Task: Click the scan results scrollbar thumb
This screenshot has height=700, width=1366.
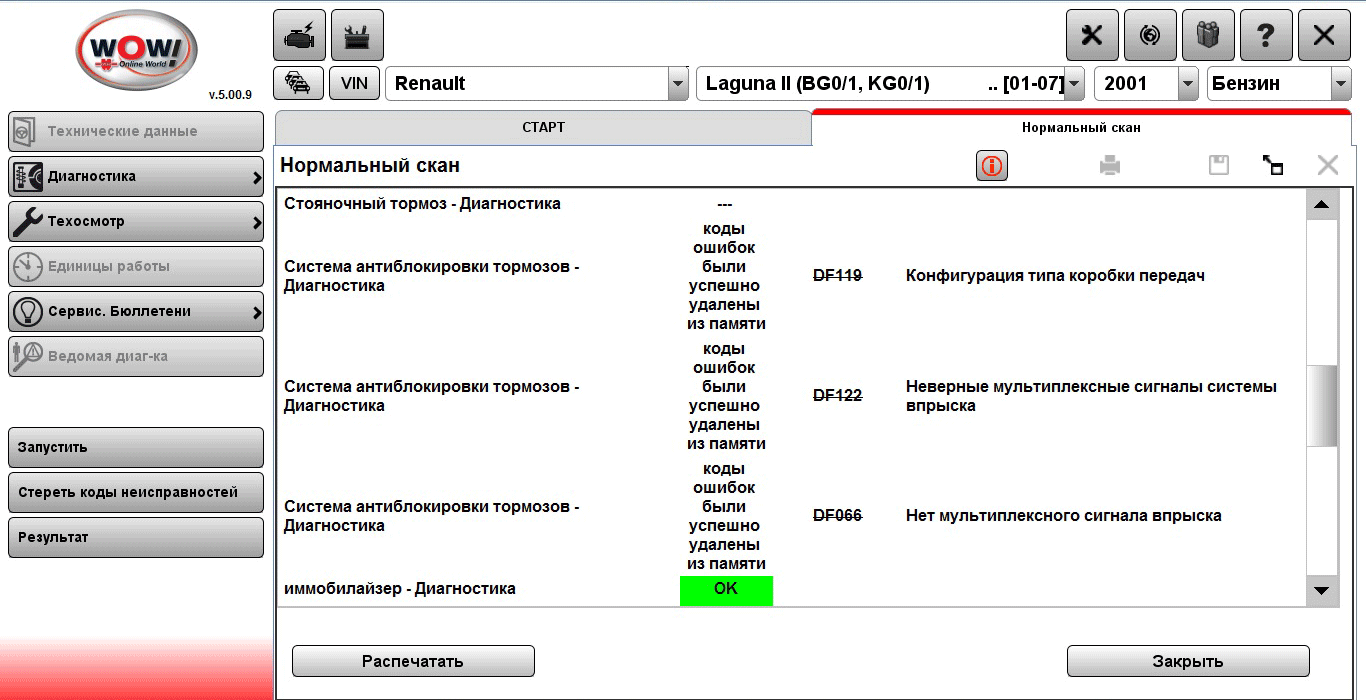Action: tap(1322, 406)
